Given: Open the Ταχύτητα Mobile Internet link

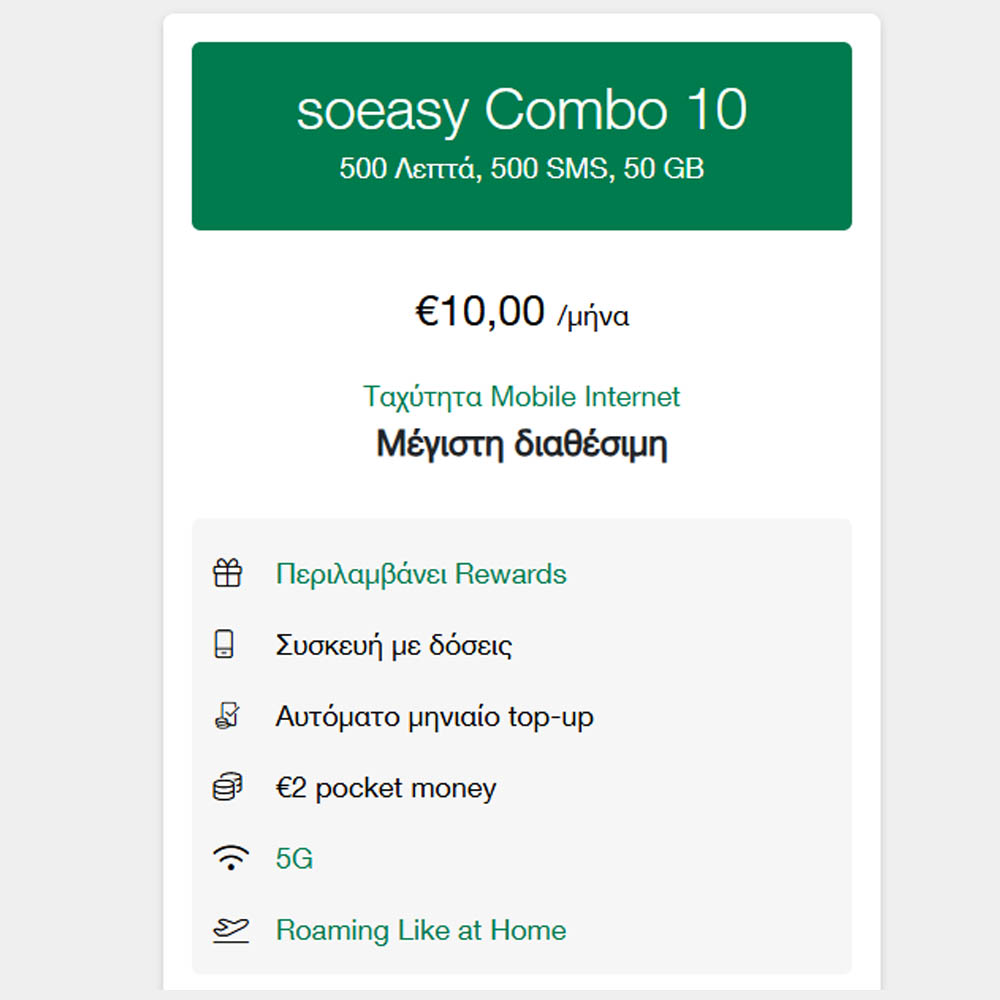Looking at the screenshot, I should click(x=521, y=396).
